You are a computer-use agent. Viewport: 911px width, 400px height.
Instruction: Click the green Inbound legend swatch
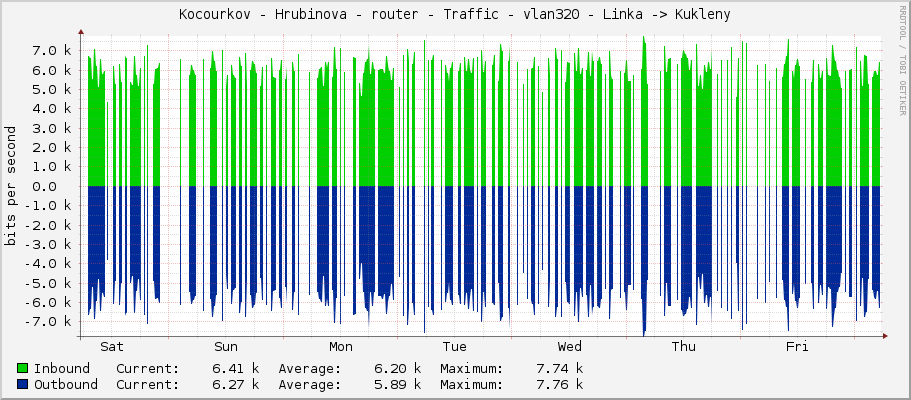23,368
